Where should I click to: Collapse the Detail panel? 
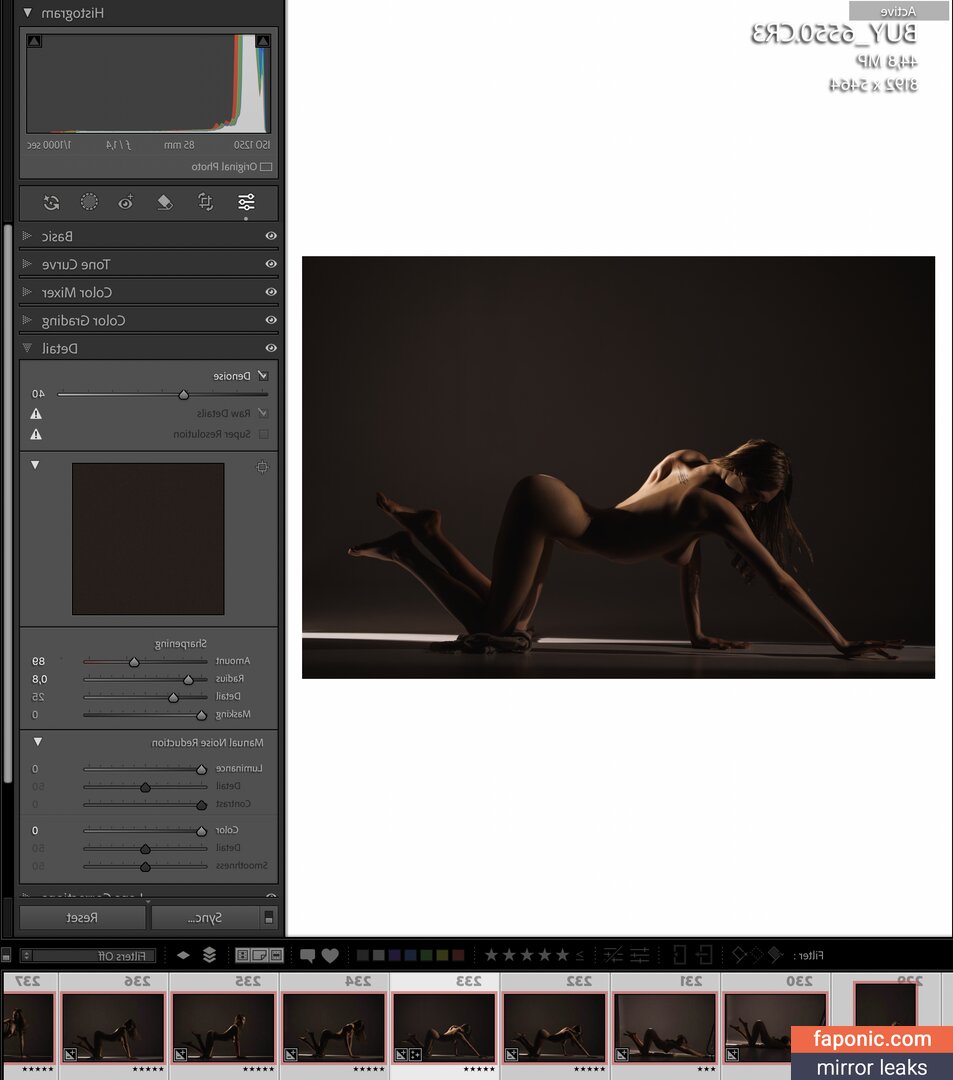click(28, 349)
